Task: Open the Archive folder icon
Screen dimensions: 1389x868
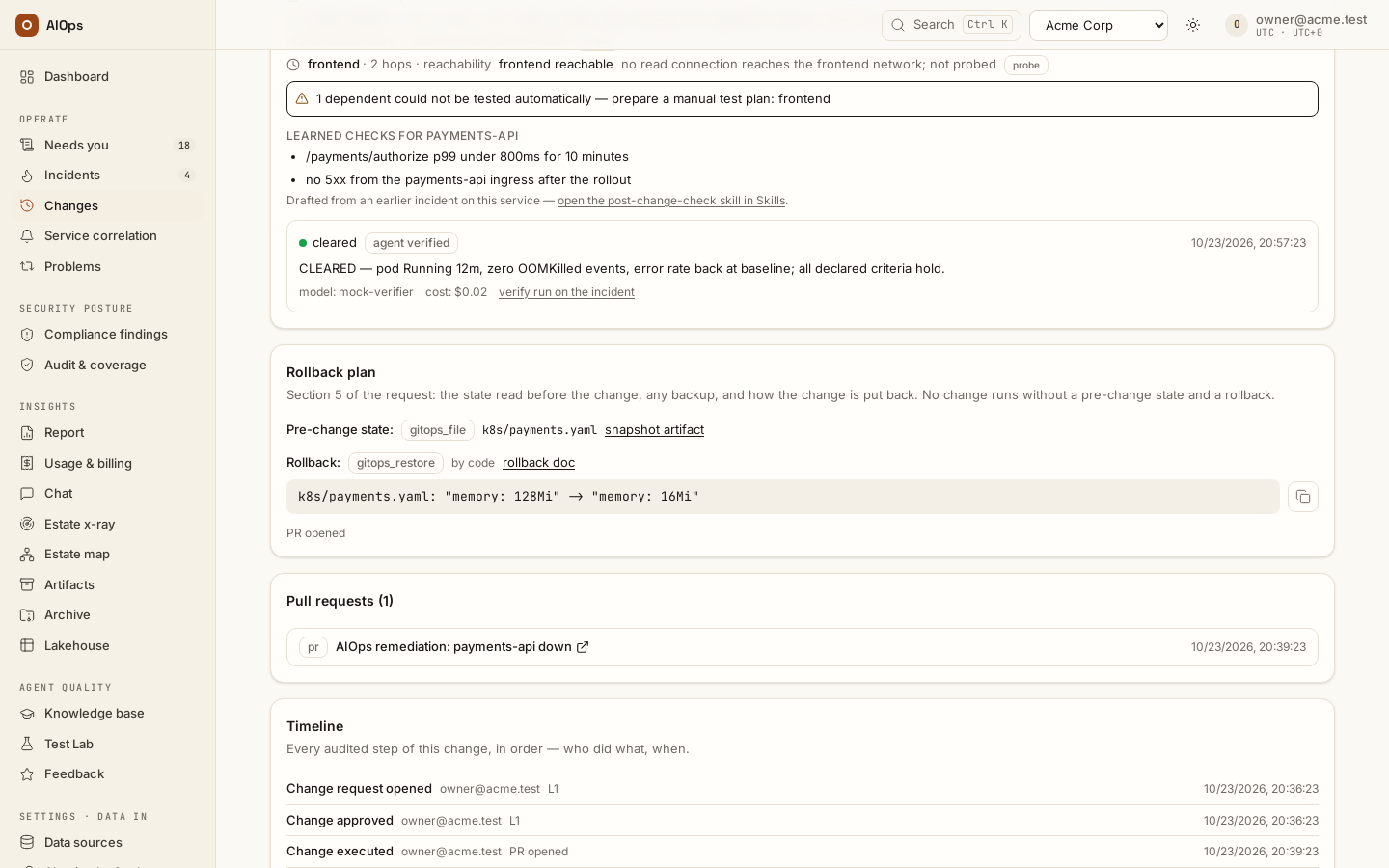Action: point(27,615)
